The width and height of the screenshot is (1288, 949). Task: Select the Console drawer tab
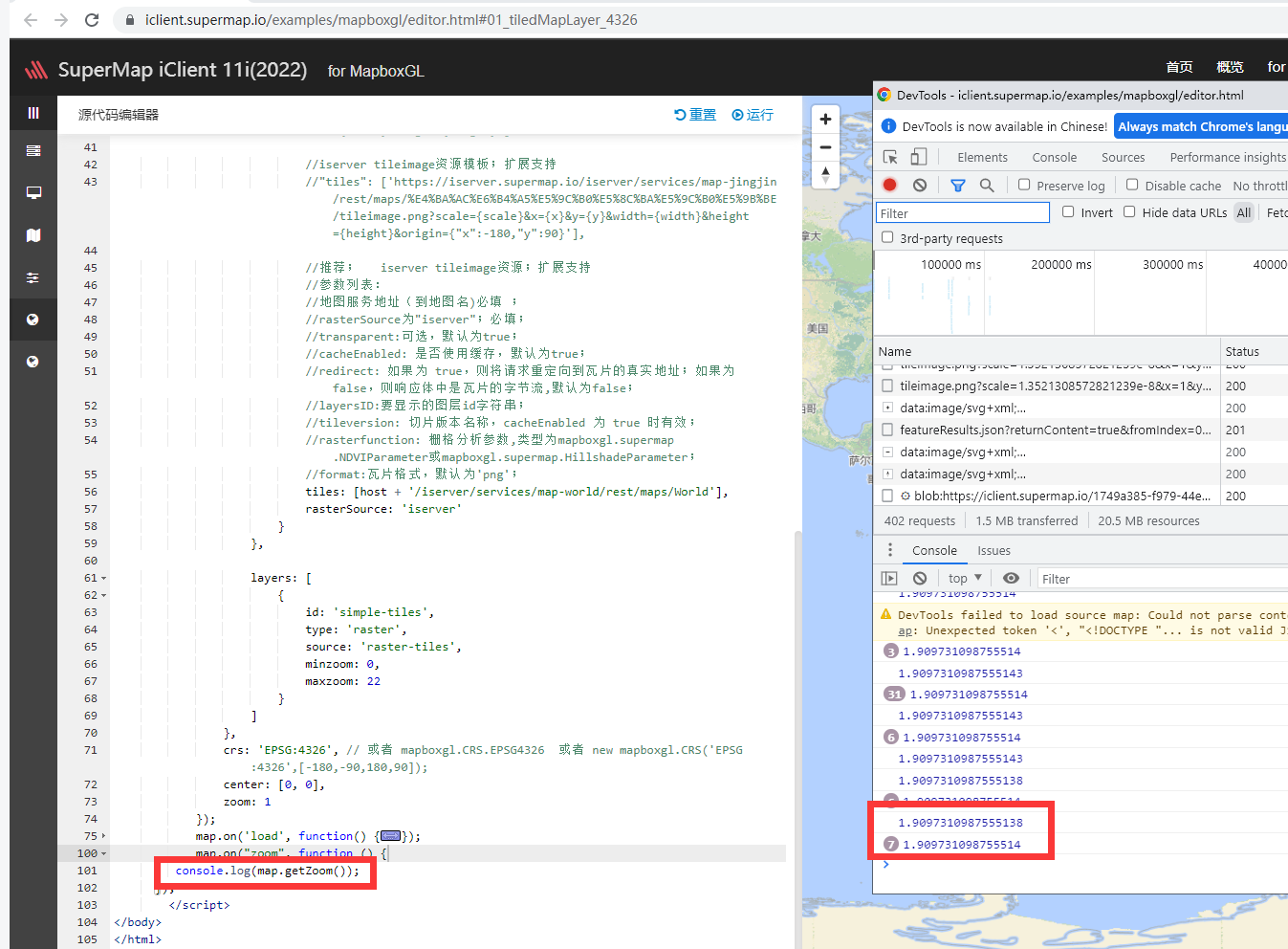click(934, 550)
